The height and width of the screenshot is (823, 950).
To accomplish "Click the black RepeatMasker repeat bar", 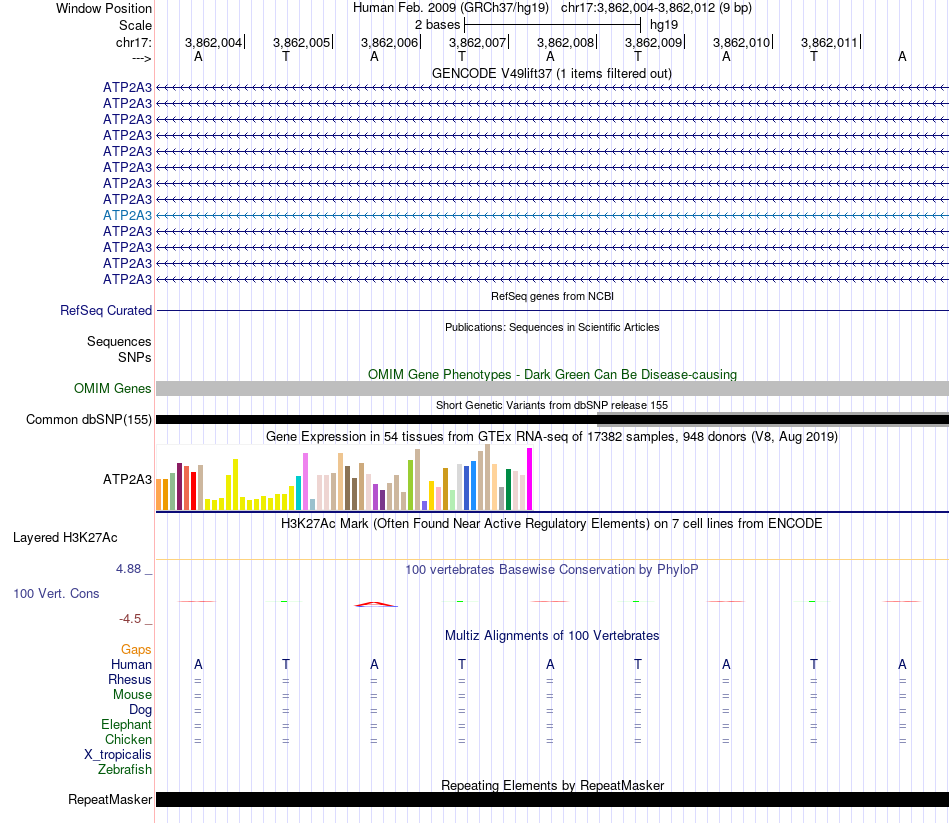I will click(x=552, y=799).
